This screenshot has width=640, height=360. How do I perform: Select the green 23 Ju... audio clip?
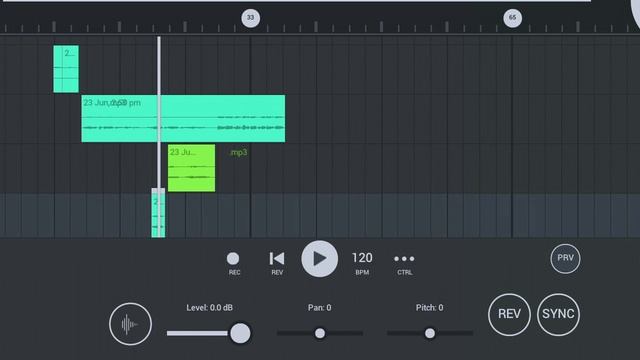(x=191, y=168)
